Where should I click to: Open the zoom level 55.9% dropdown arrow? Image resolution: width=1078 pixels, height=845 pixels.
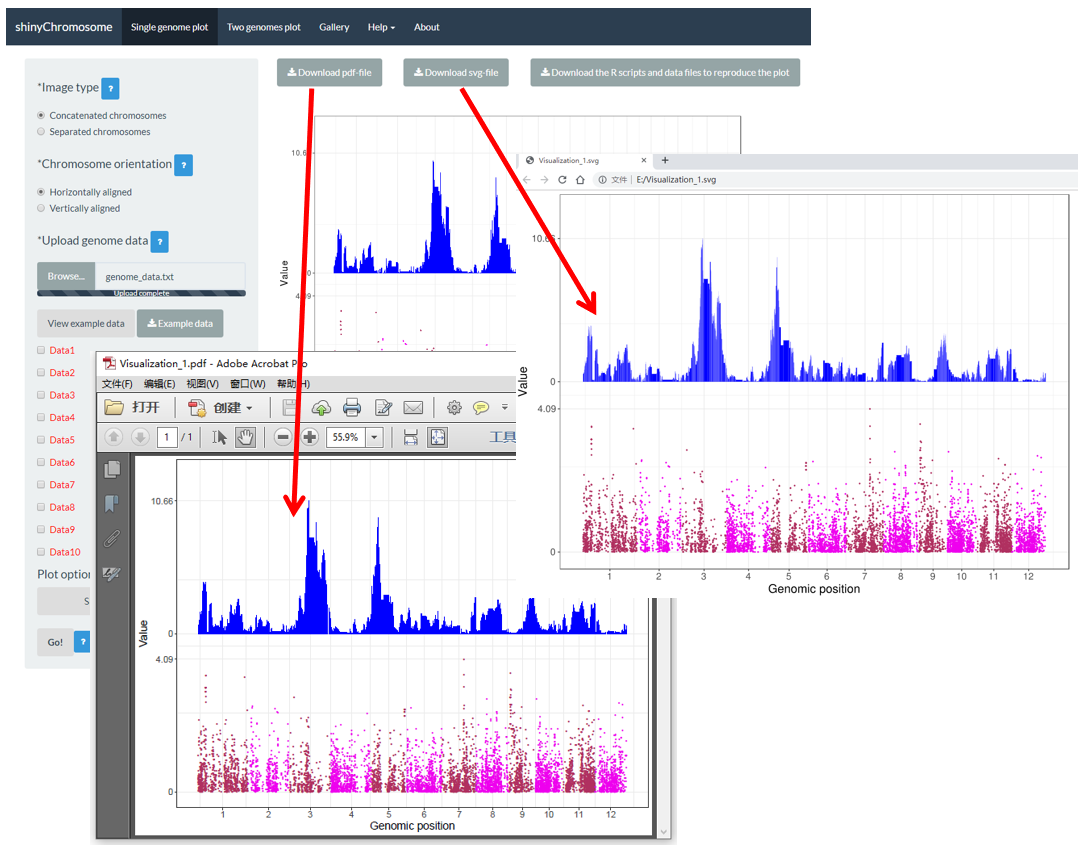coord(375,437)
